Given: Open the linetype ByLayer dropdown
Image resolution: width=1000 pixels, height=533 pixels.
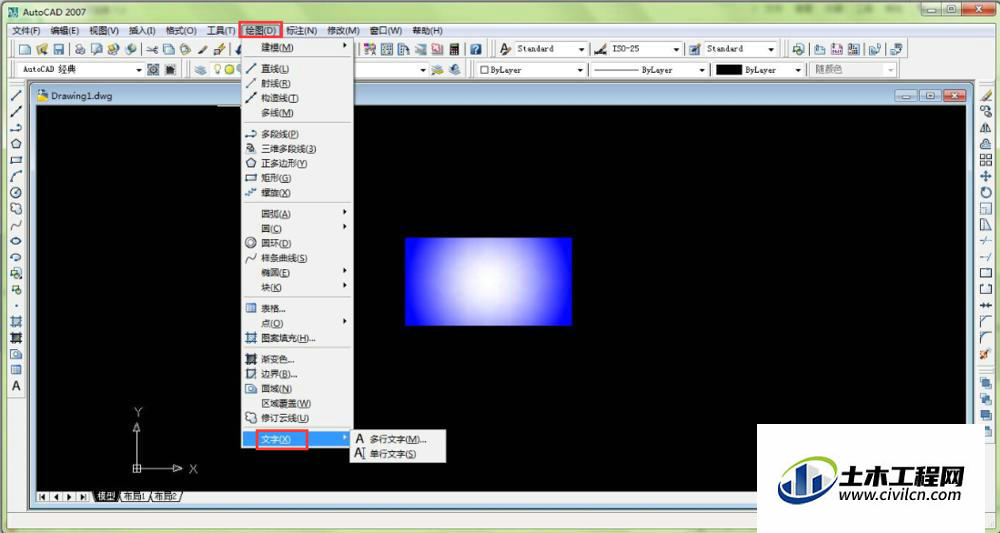Looking at the screenshot, I should 702,69.
